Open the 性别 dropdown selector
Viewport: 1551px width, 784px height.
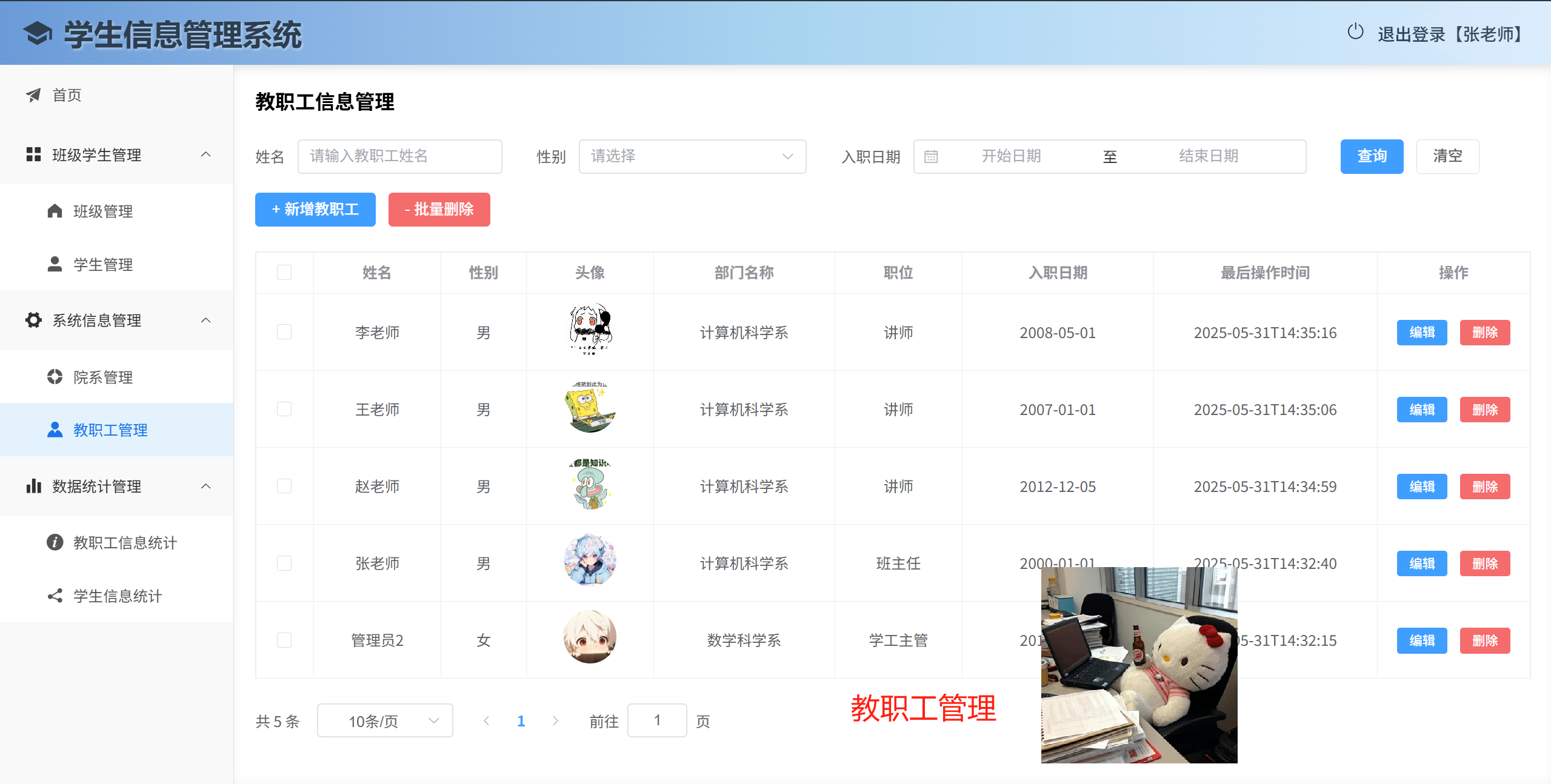tap(692, 156)
